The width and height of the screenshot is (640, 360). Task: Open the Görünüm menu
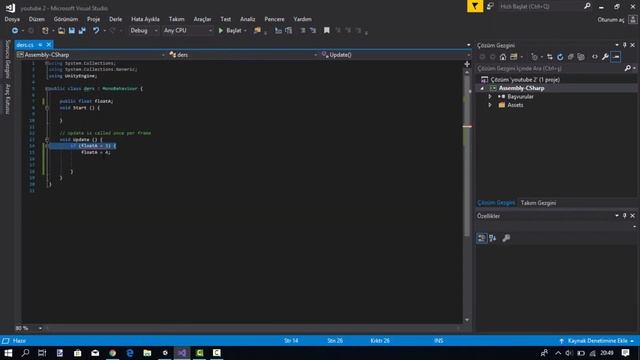pos(66,19)
